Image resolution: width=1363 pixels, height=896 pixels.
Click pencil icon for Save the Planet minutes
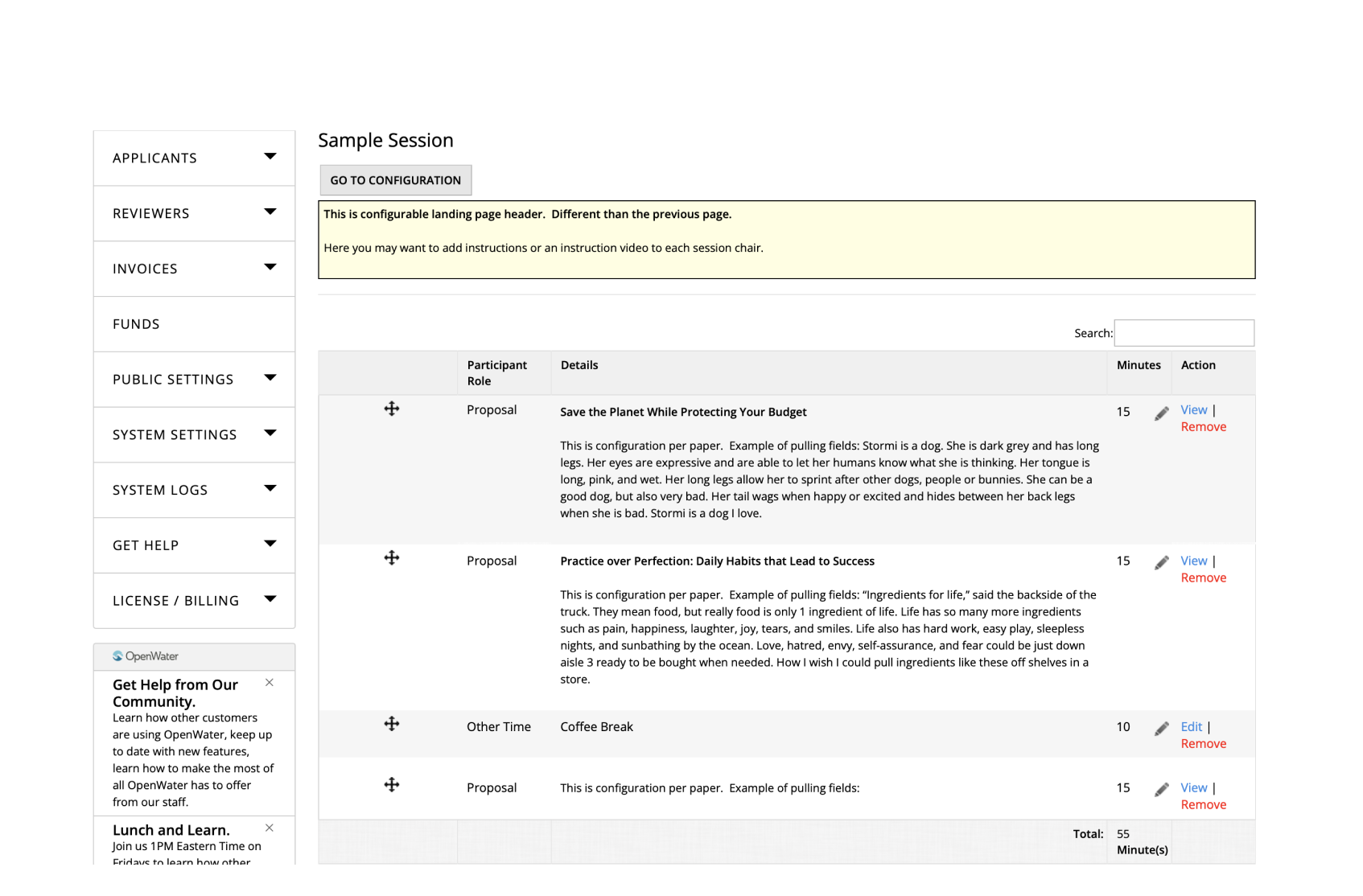coord(1161,413)
